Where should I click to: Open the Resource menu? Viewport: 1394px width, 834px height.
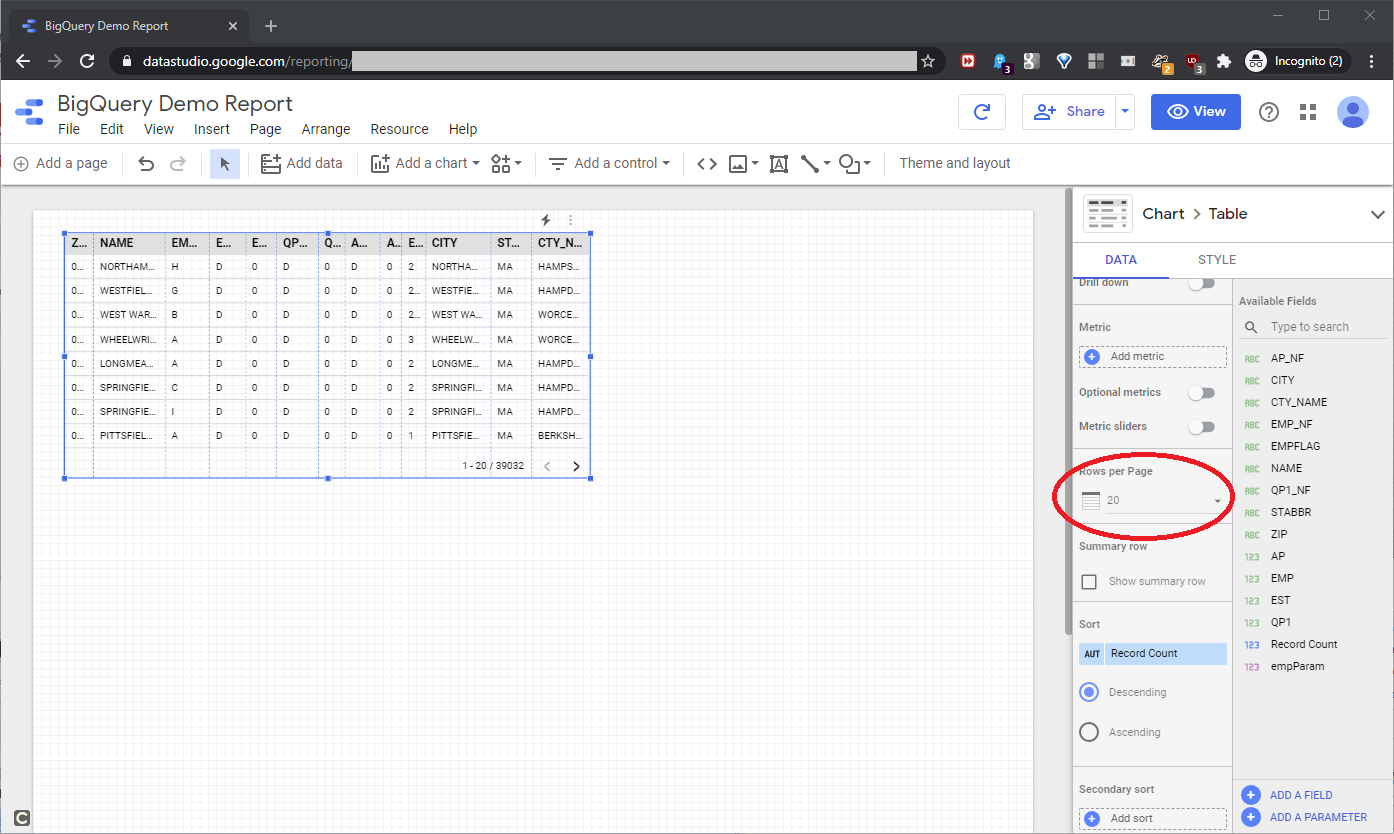click(x=399, y=129)
